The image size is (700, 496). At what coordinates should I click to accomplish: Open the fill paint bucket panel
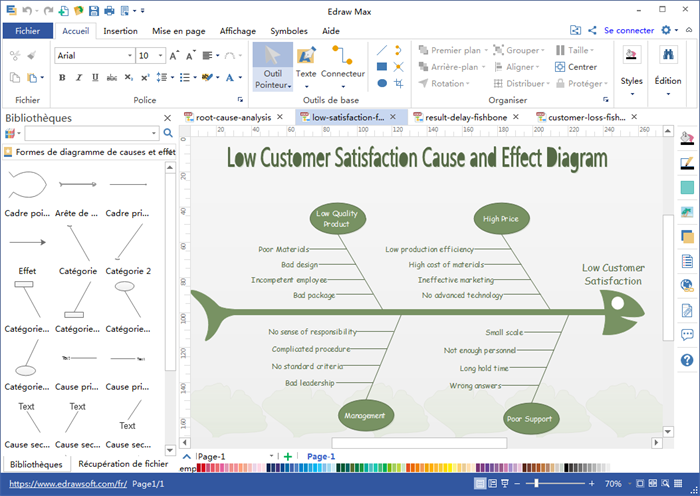tap(687, 138)
